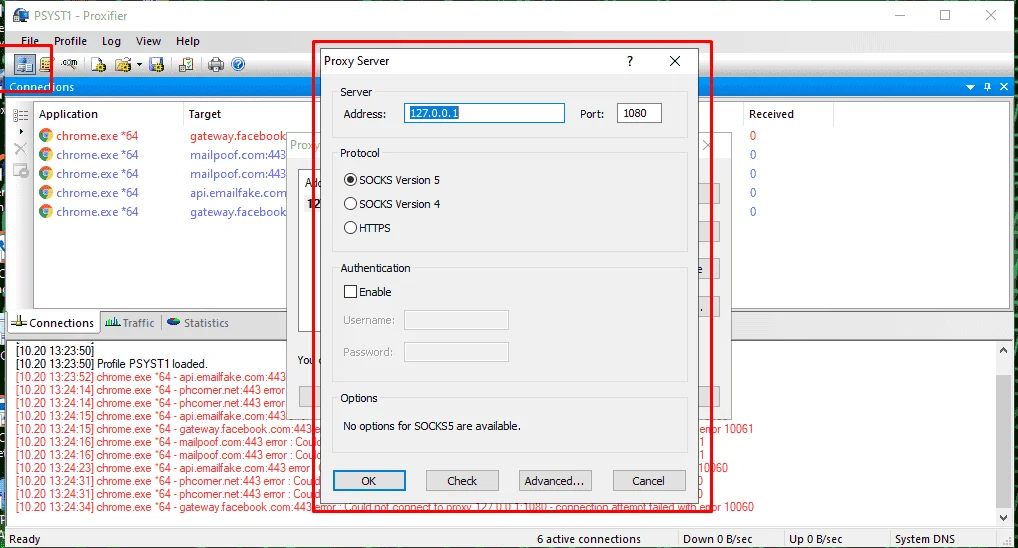Sort by the Application column header
The width and height of the screenshot is (1018, 548).
[68, 114]
